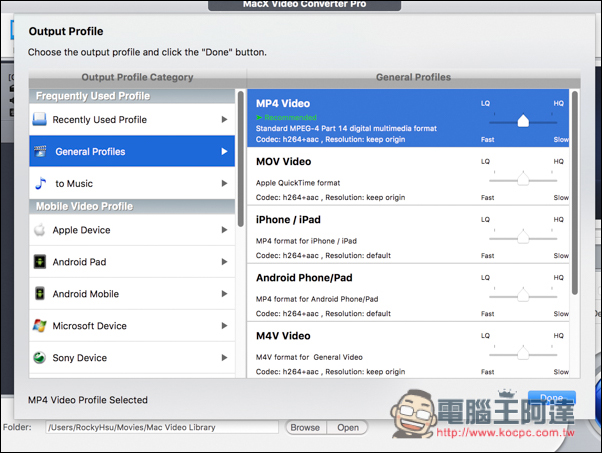
Task: Adjust the MP4 Video quality slider
Action: 523,121
